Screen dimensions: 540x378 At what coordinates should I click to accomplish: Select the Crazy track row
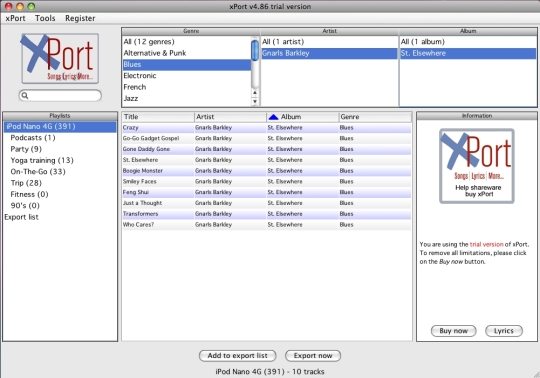click(267, 128)
